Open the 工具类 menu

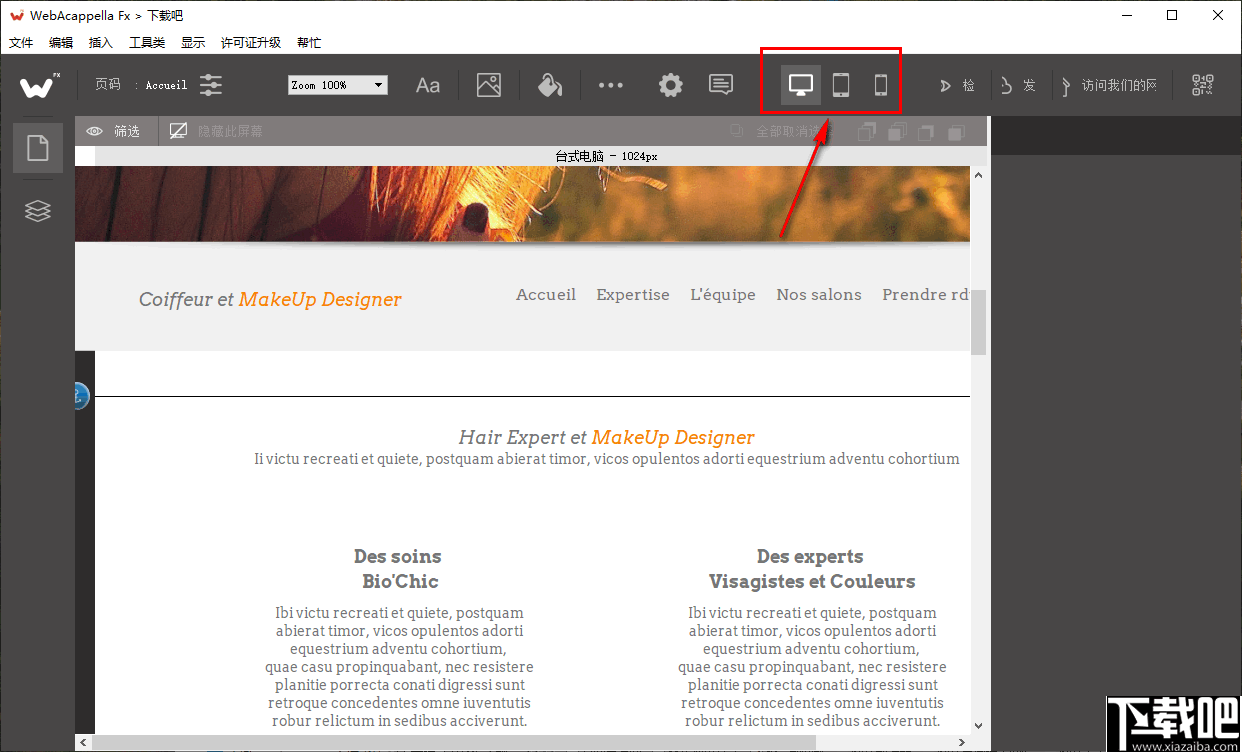pos(147,43)
